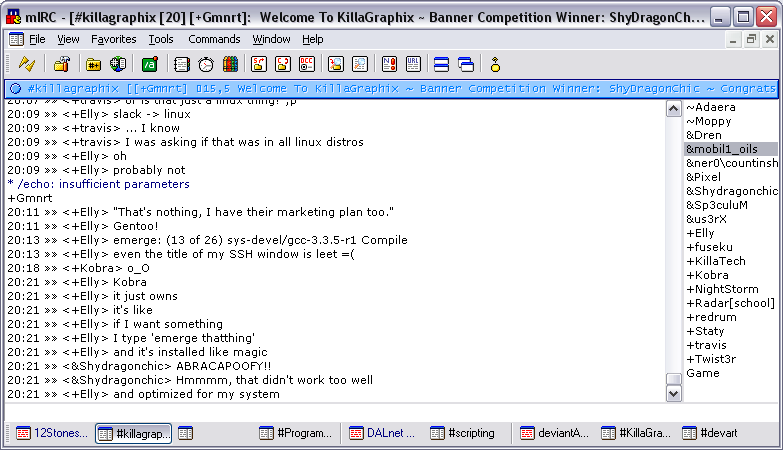The image size is (783, 450).
Task: Select +NightStorm in the nick list
Action: [722, 289]
